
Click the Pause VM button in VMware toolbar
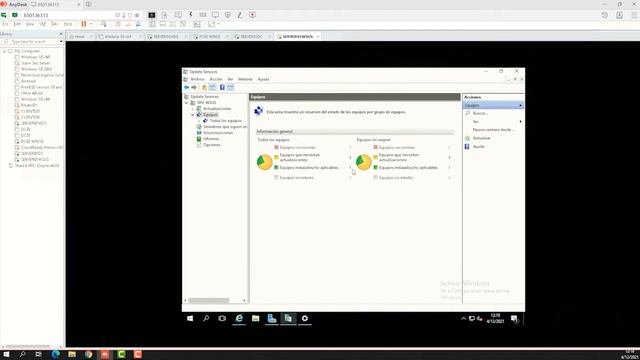[x=84, y=24]
